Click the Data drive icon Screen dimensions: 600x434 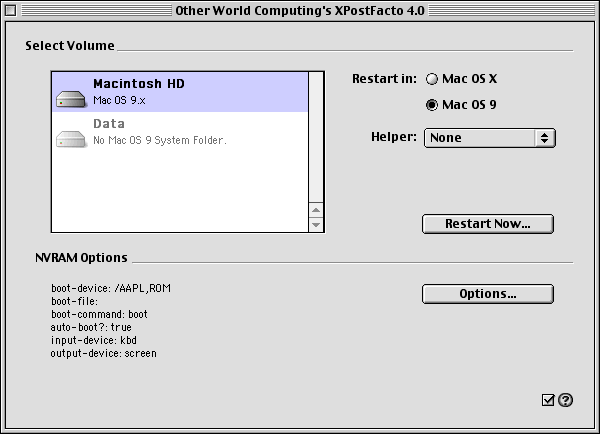[x=71, y=139]
